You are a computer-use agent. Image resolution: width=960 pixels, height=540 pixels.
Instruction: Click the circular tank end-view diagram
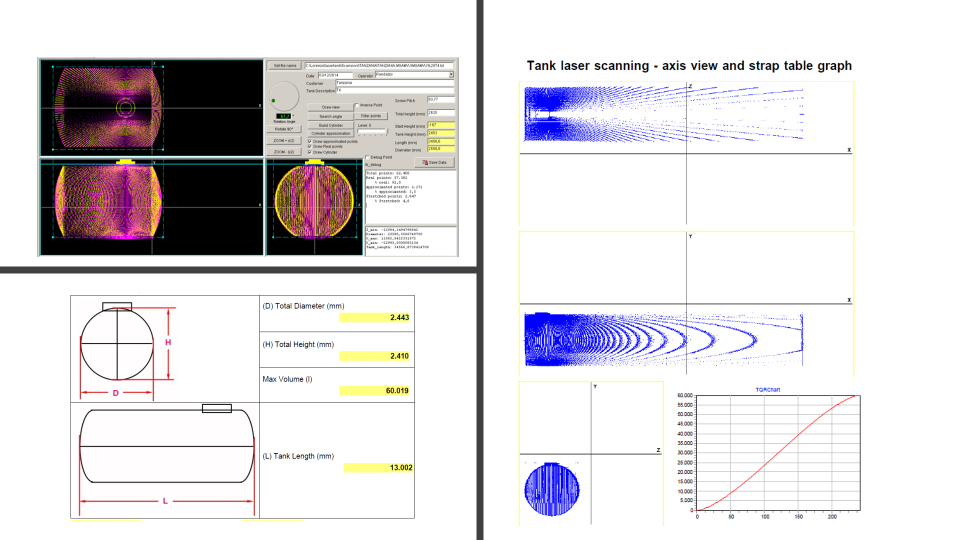point(117,344)
